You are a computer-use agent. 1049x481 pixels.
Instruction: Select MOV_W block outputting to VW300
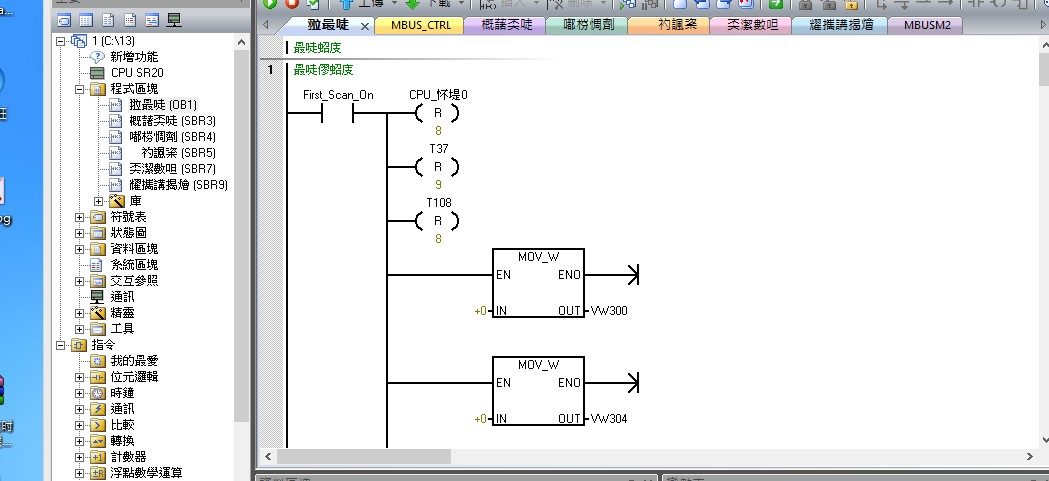(539, 283)
